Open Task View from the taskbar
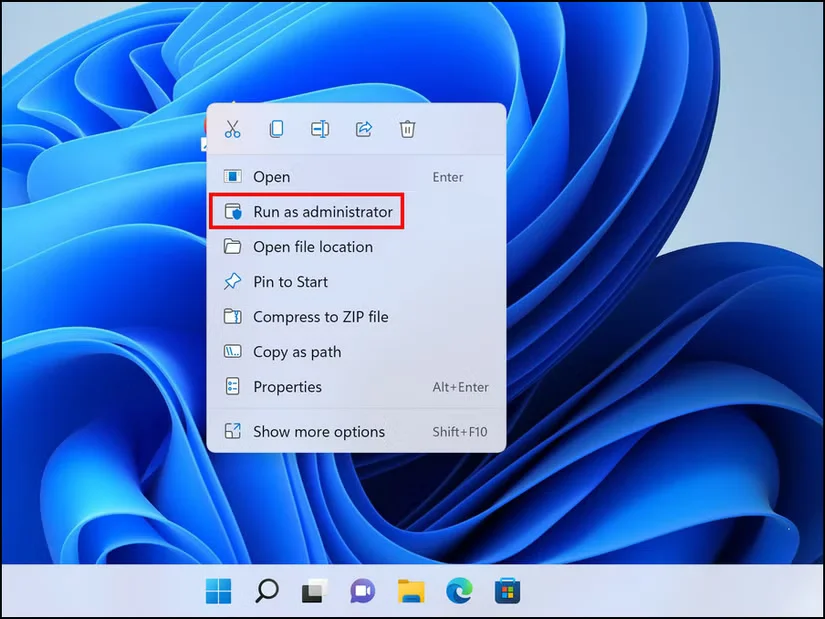The image size is (825, 619). coord(314,591)
